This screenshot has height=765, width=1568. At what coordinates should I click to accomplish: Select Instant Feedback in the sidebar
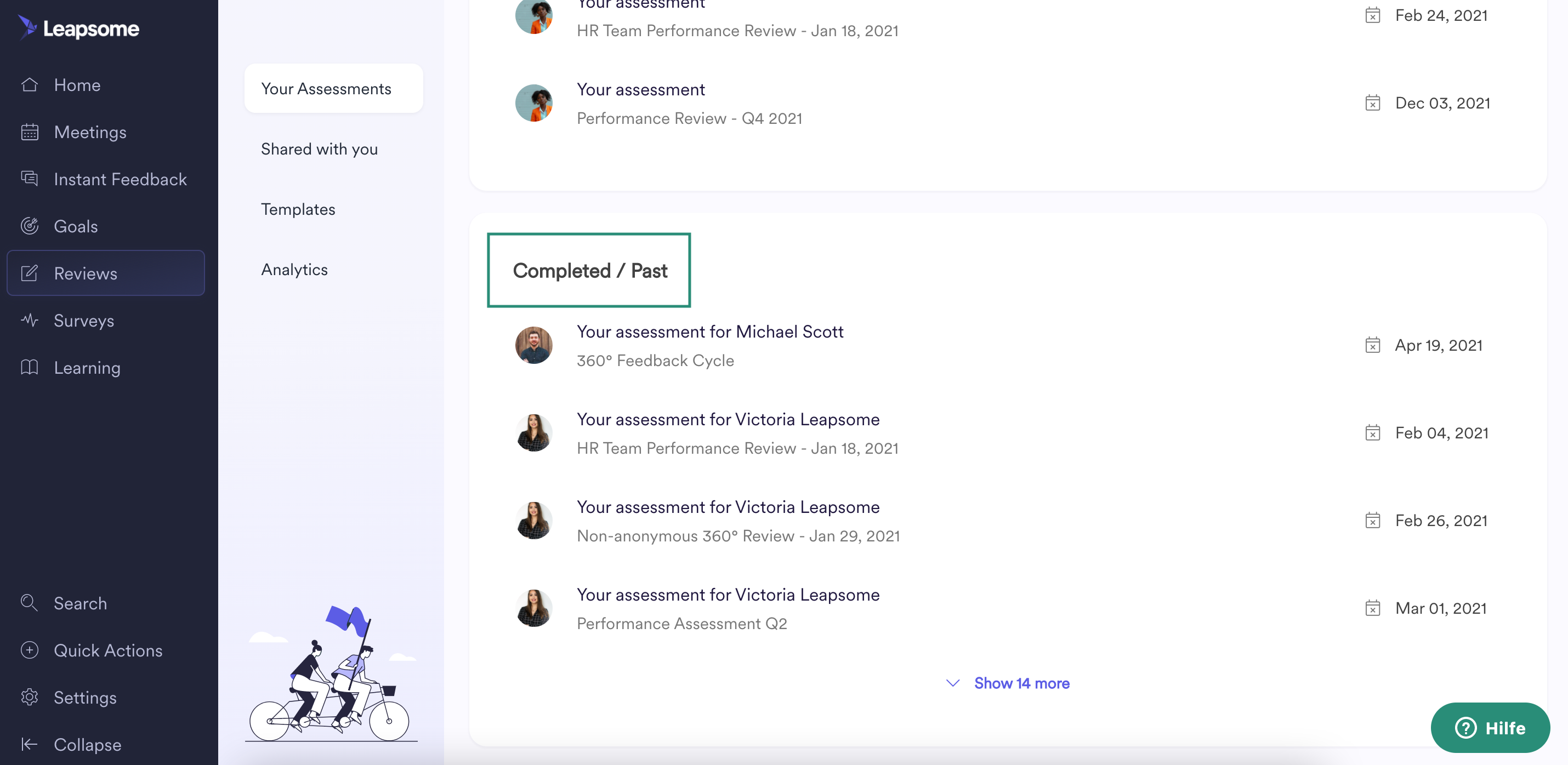tap(121, 179)
